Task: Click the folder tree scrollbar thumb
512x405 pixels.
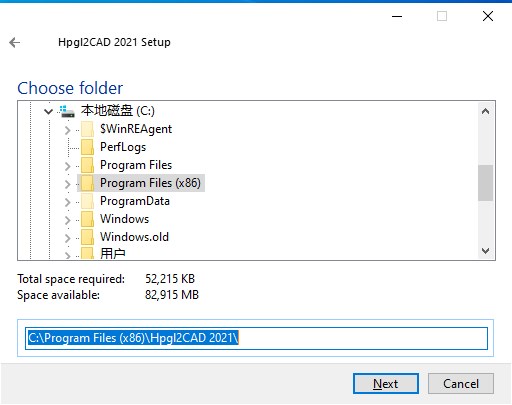Action: point(486,183)
